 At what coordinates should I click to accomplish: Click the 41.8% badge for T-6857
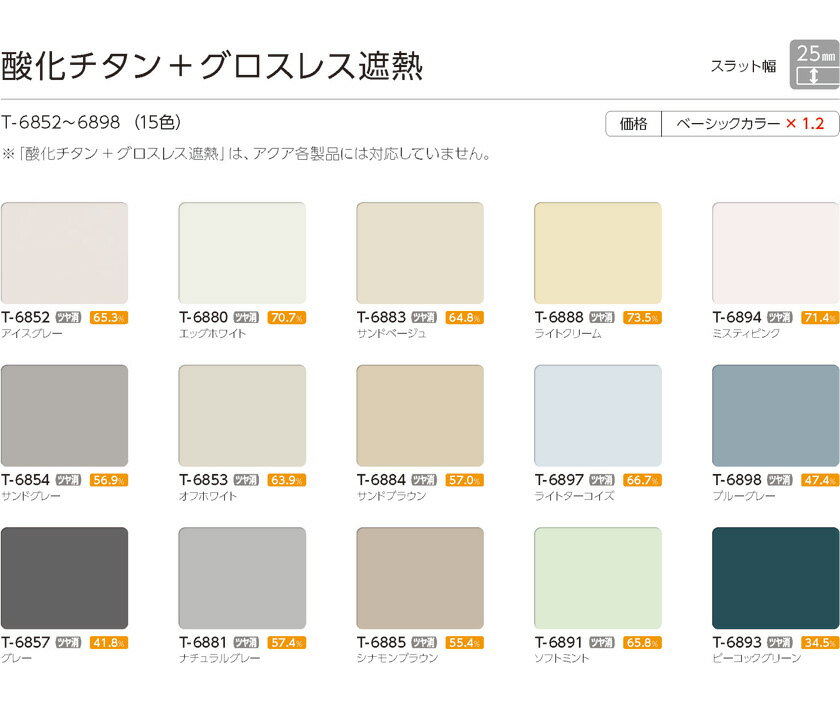coord(109,643)
